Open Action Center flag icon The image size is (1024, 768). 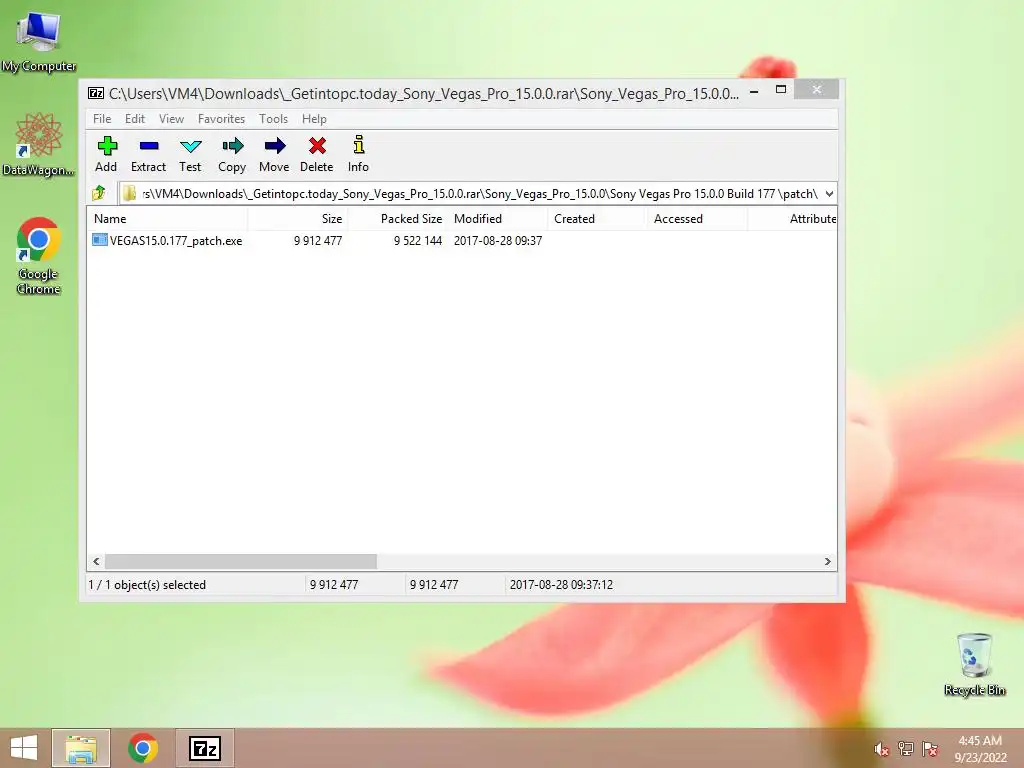click(930, 748)
